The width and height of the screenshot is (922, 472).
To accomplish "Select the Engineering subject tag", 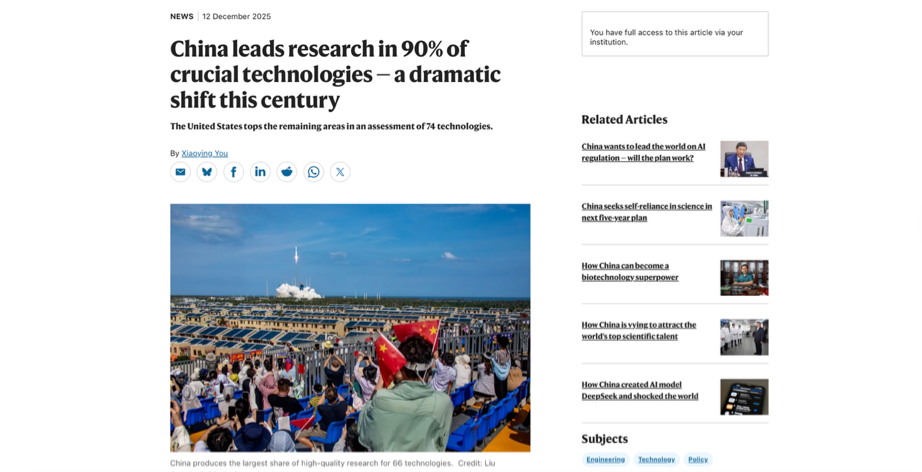I will pyautogui.click(x=605, y=459).
